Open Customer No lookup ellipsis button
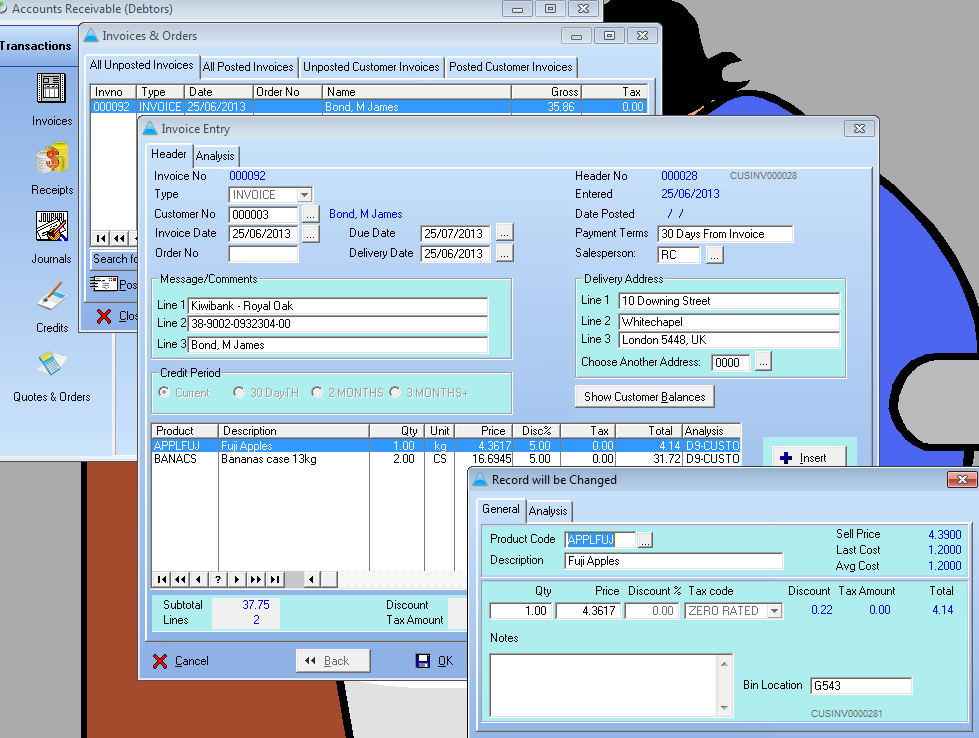Image resolution: width=979 pixels, height=738 pixels. [310, 215]
